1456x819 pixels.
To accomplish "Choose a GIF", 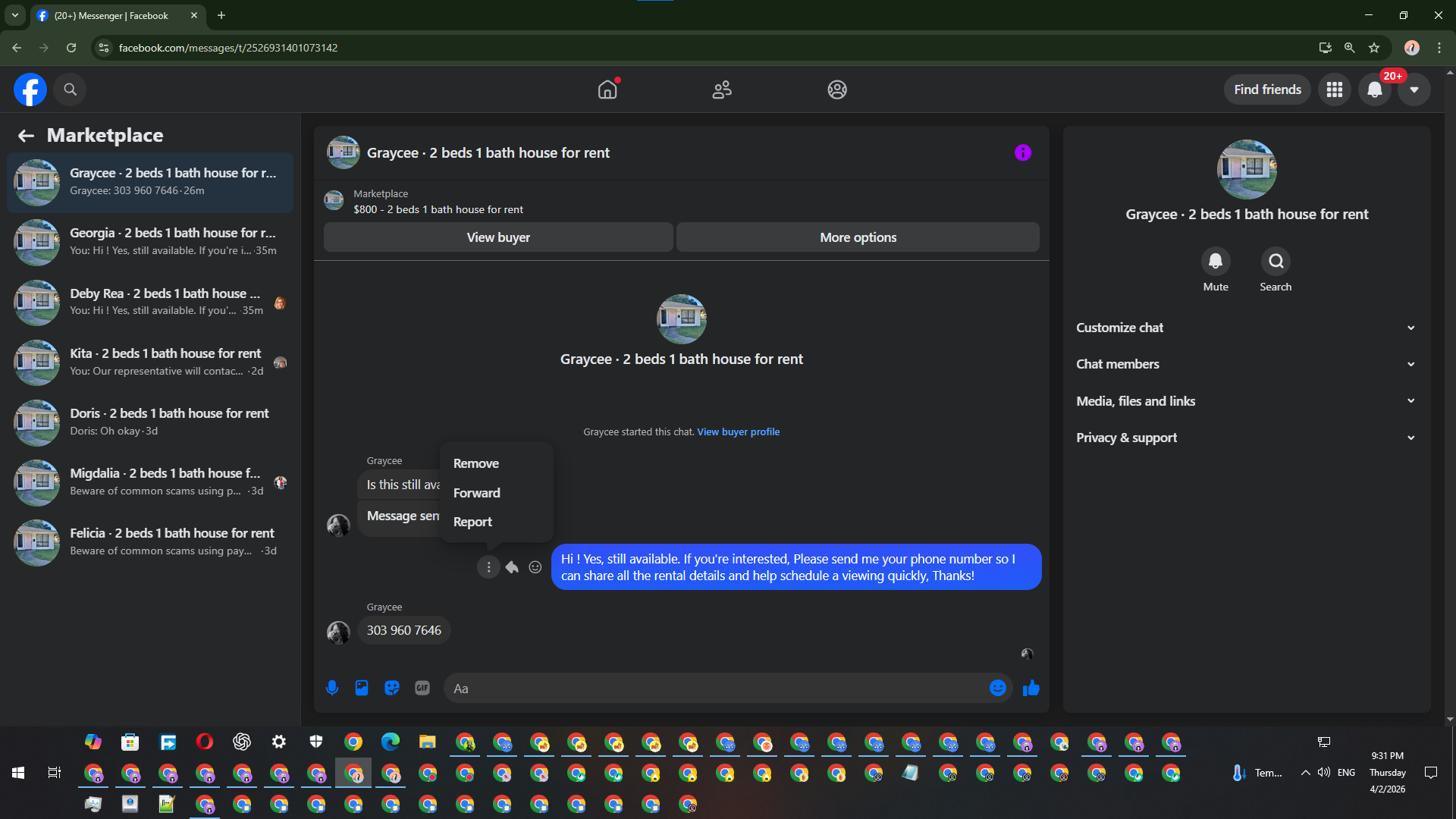I will point(422,688).
